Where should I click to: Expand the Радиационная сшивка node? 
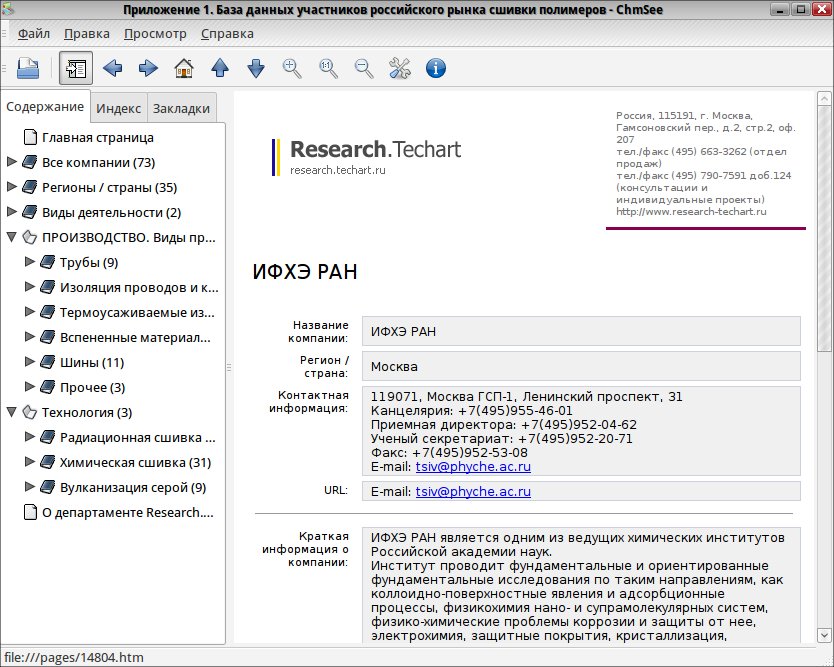(x=30, y=437)
